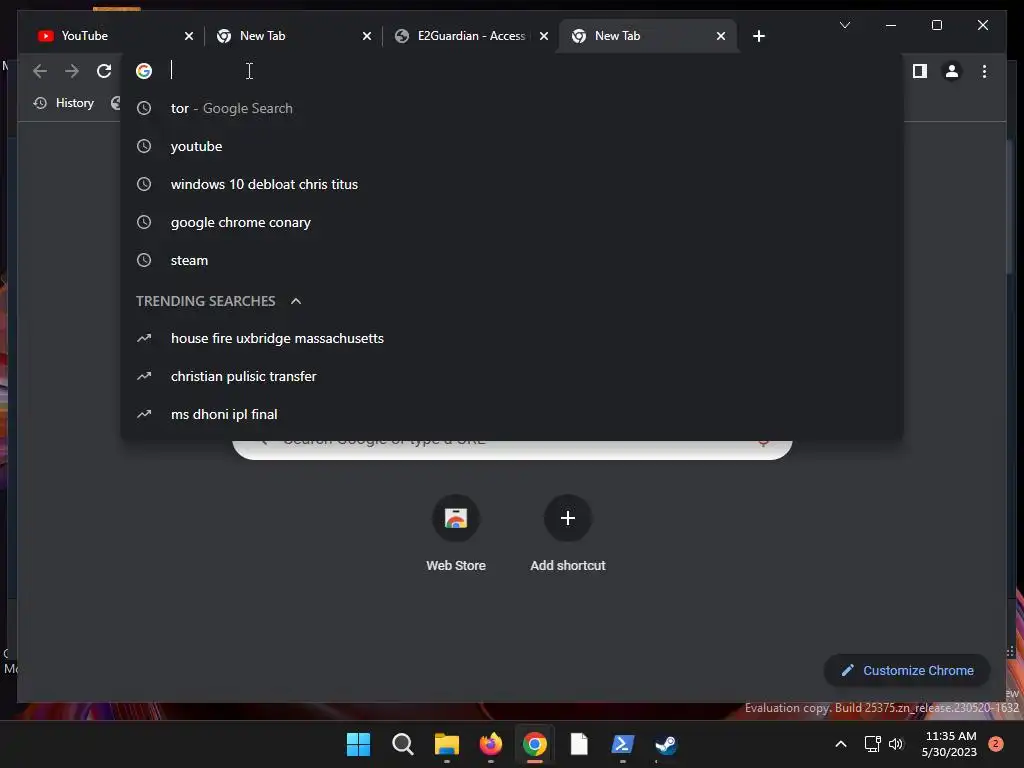Viewport: 1024px width, 768px height.
Task: Open the blank document taskbar app
Action: pyautogui.click(x=579, y=744)
